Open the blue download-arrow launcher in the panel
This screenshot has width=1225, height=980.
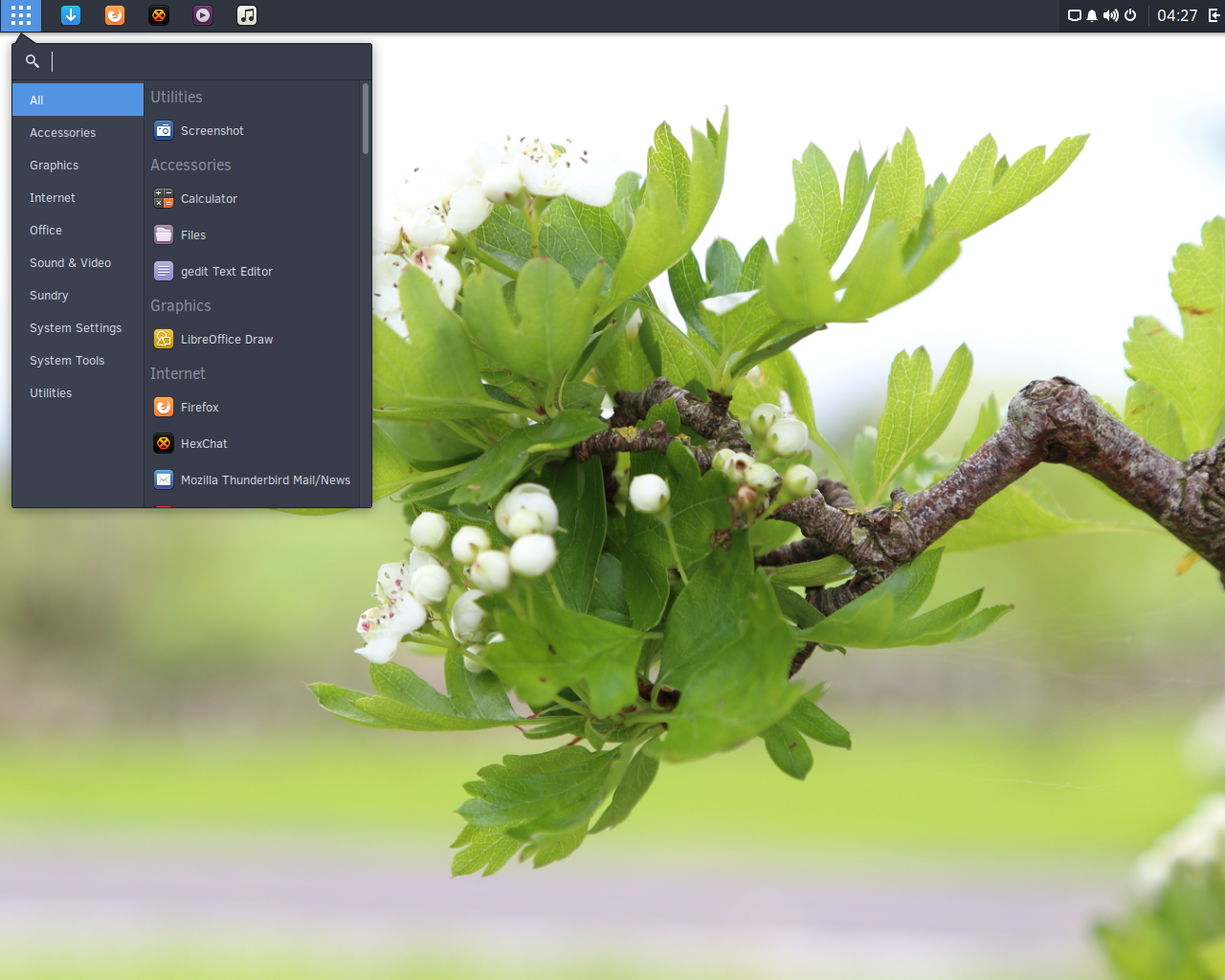[x=71, y=15]
